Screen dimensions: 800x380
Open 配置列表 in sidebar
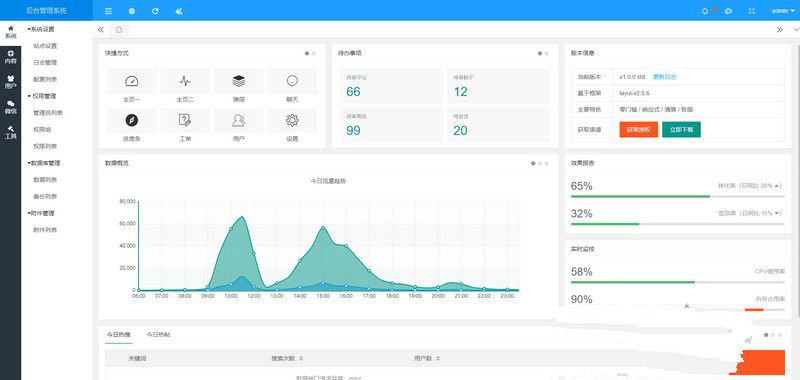pyautogui.click(x=45, y=80)
